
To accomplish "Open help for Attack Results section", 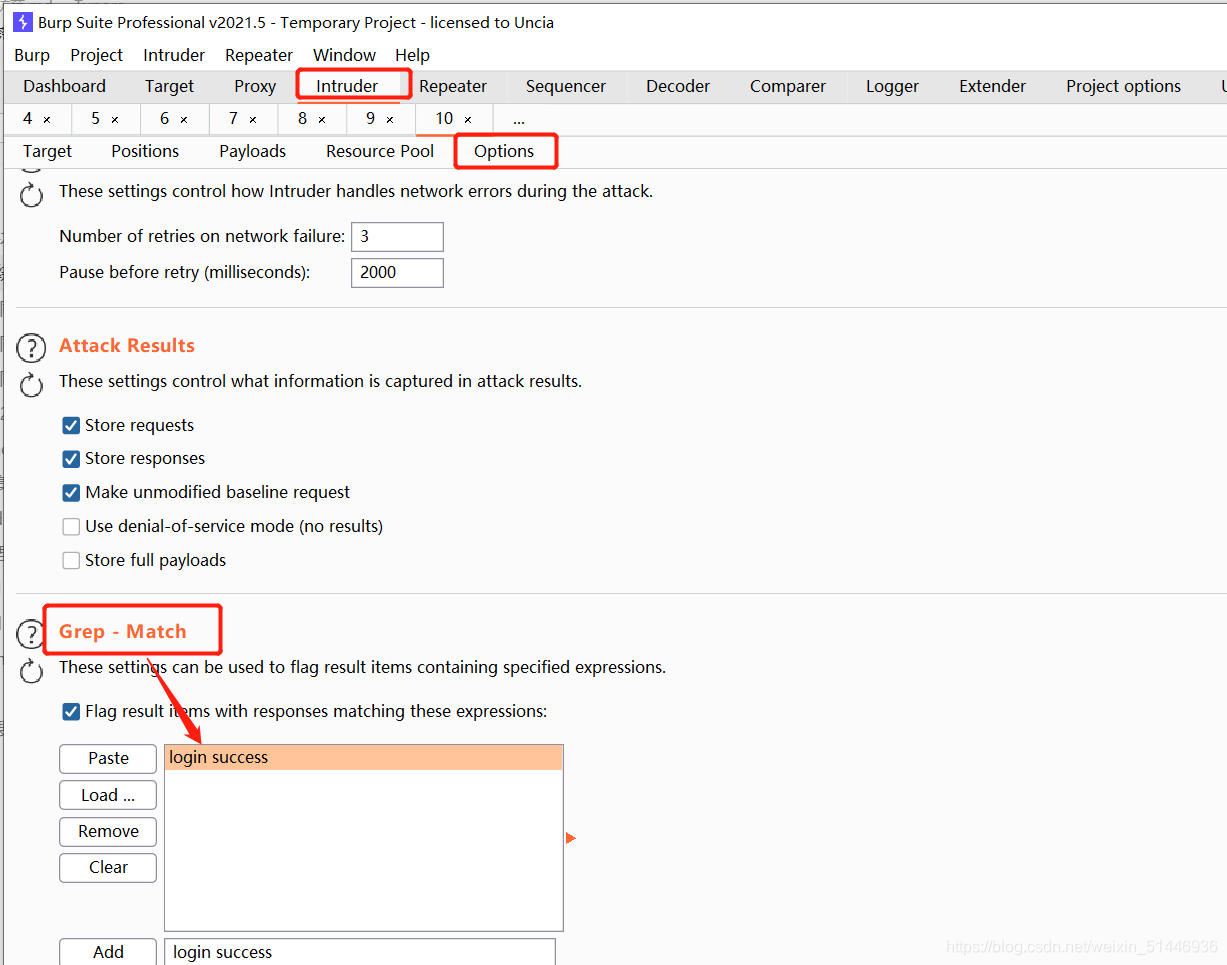I will pyautogui.click(x=32, y=348).
